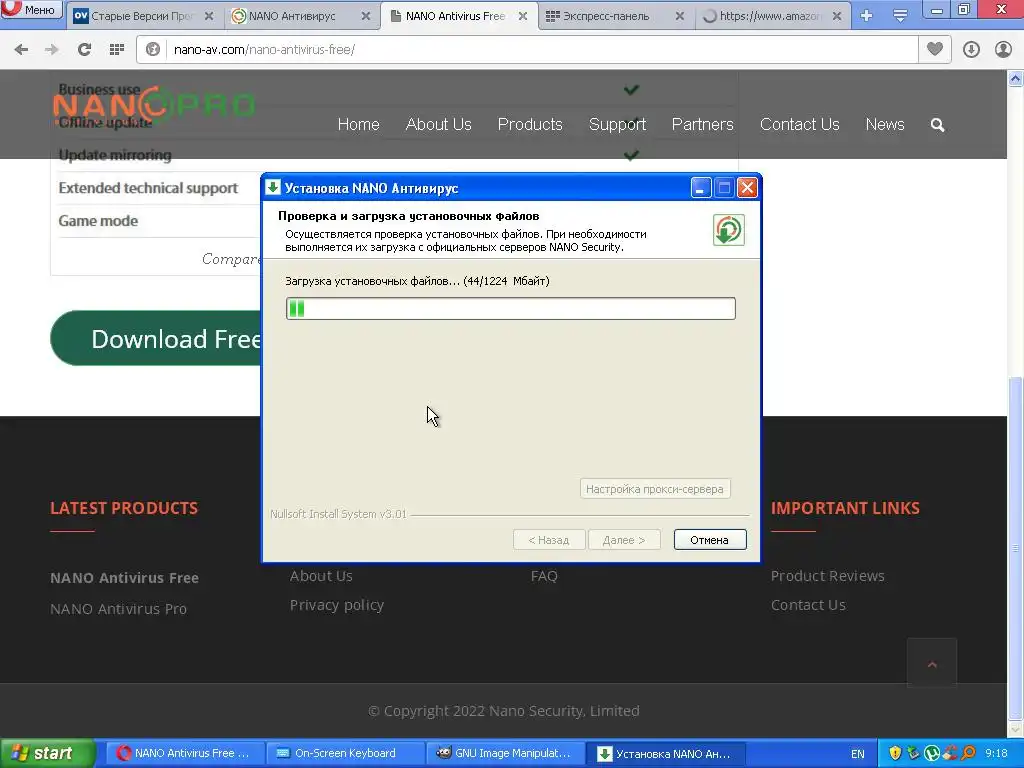Click the Далее button in installer
This screenshot has width=1024, height=768.
point(624,540)
